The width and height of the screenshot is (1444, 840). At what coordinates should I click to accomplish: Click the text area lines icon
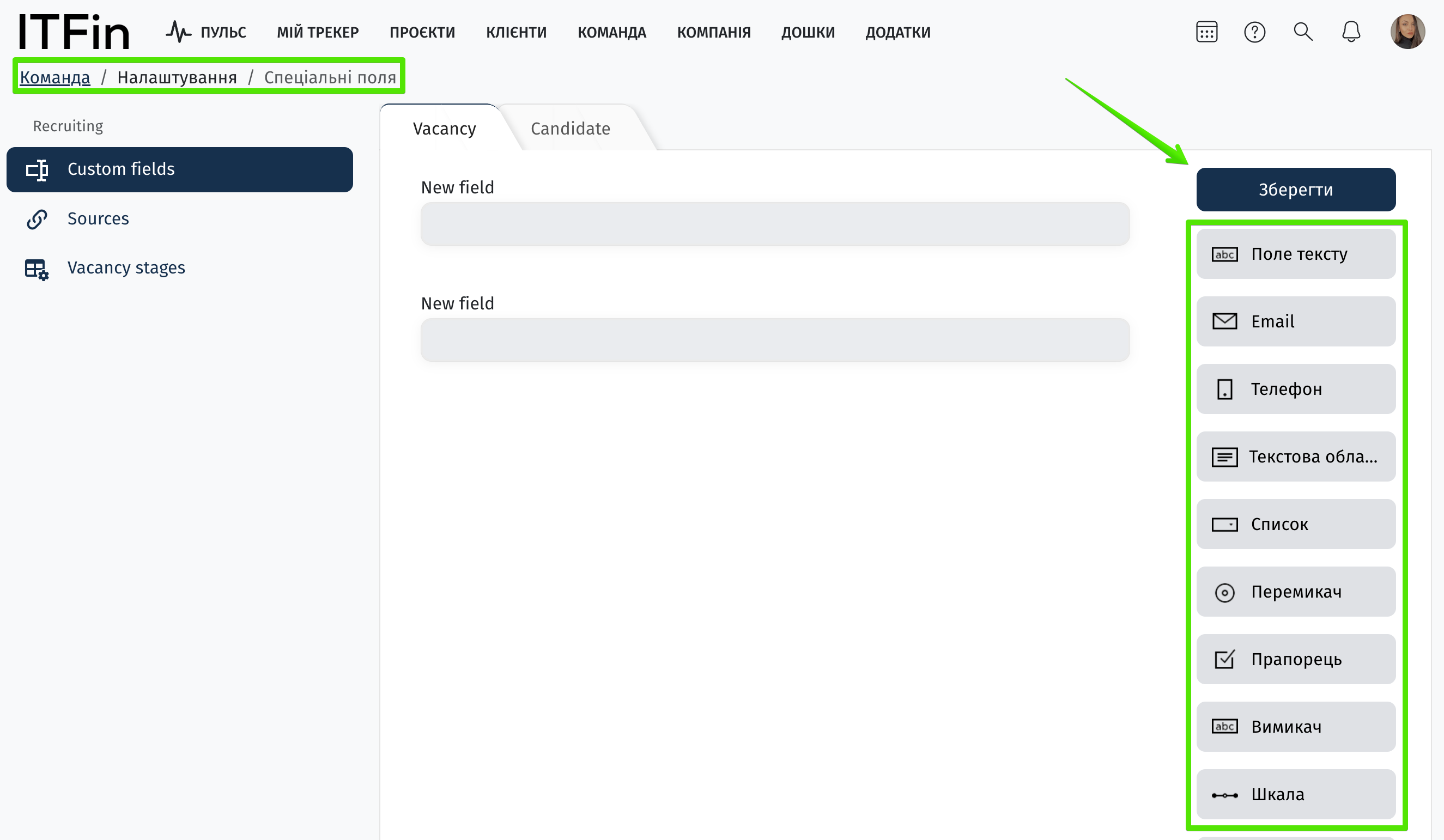tap(1224, 456)
